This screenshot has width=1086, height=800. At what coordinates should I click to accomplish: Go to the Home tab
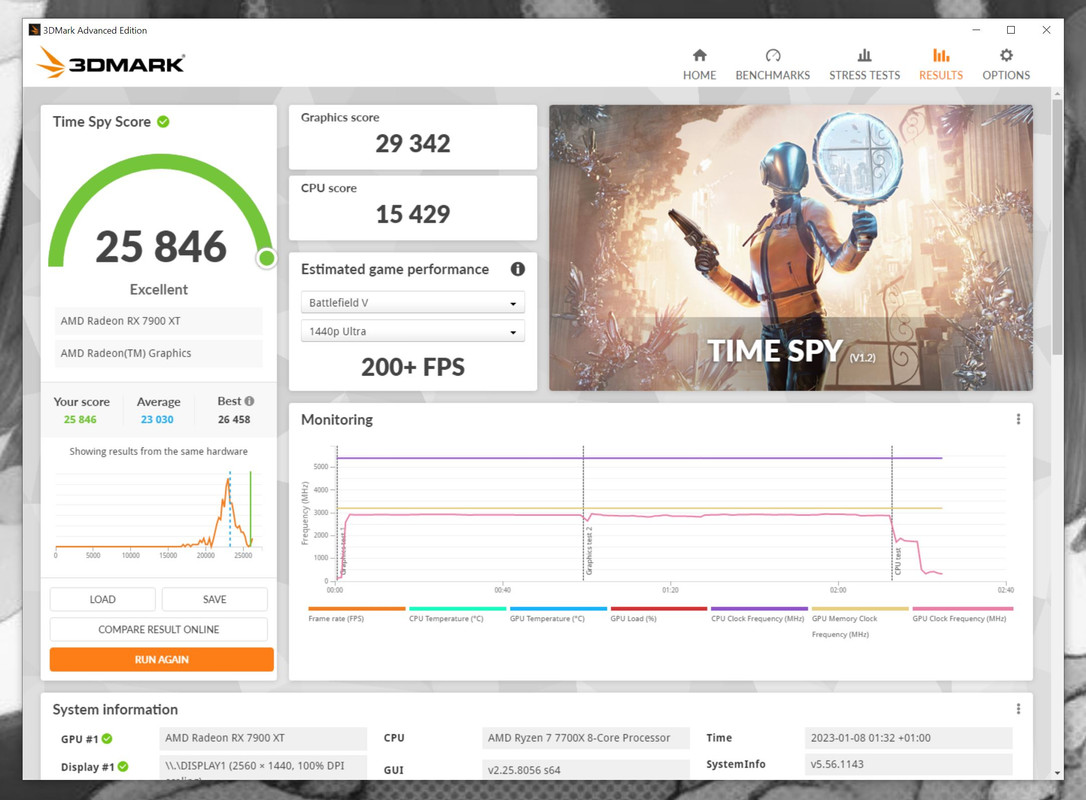point(700,64)
